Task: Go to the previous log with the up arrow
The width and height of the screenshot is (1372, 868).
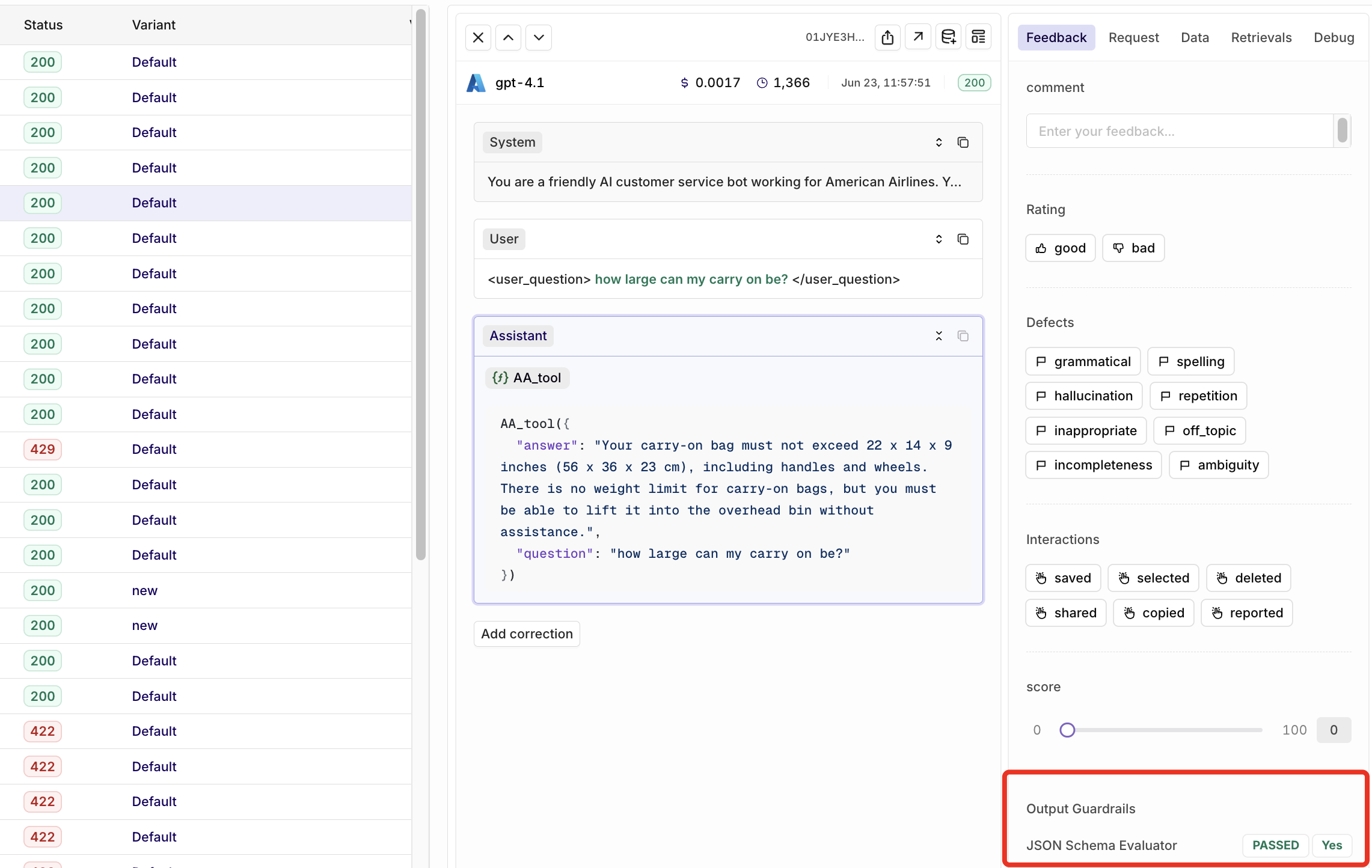Action: (x=508, y=37)
